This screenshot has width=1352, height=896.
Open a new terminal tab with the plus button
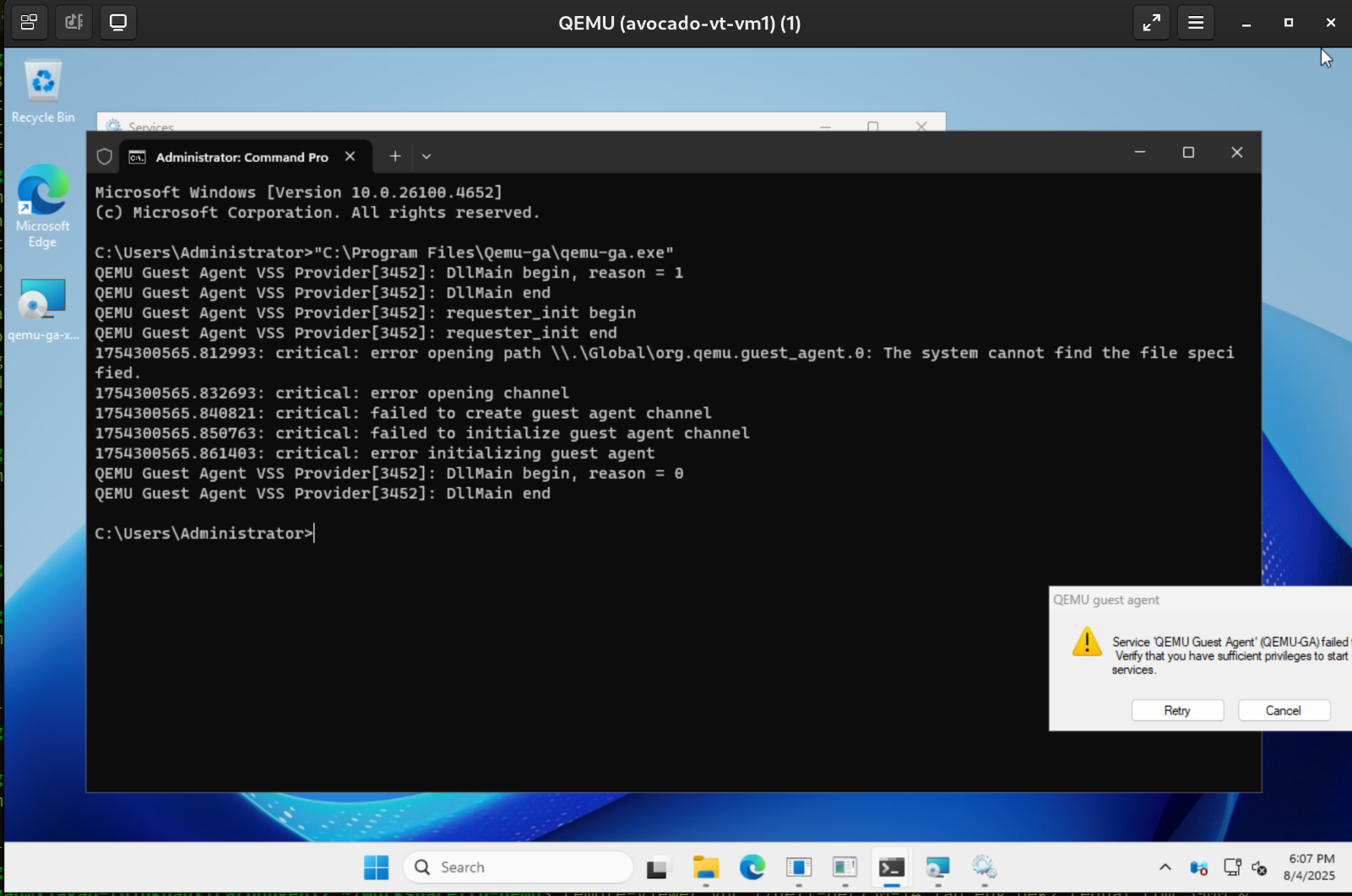point(394,156)
